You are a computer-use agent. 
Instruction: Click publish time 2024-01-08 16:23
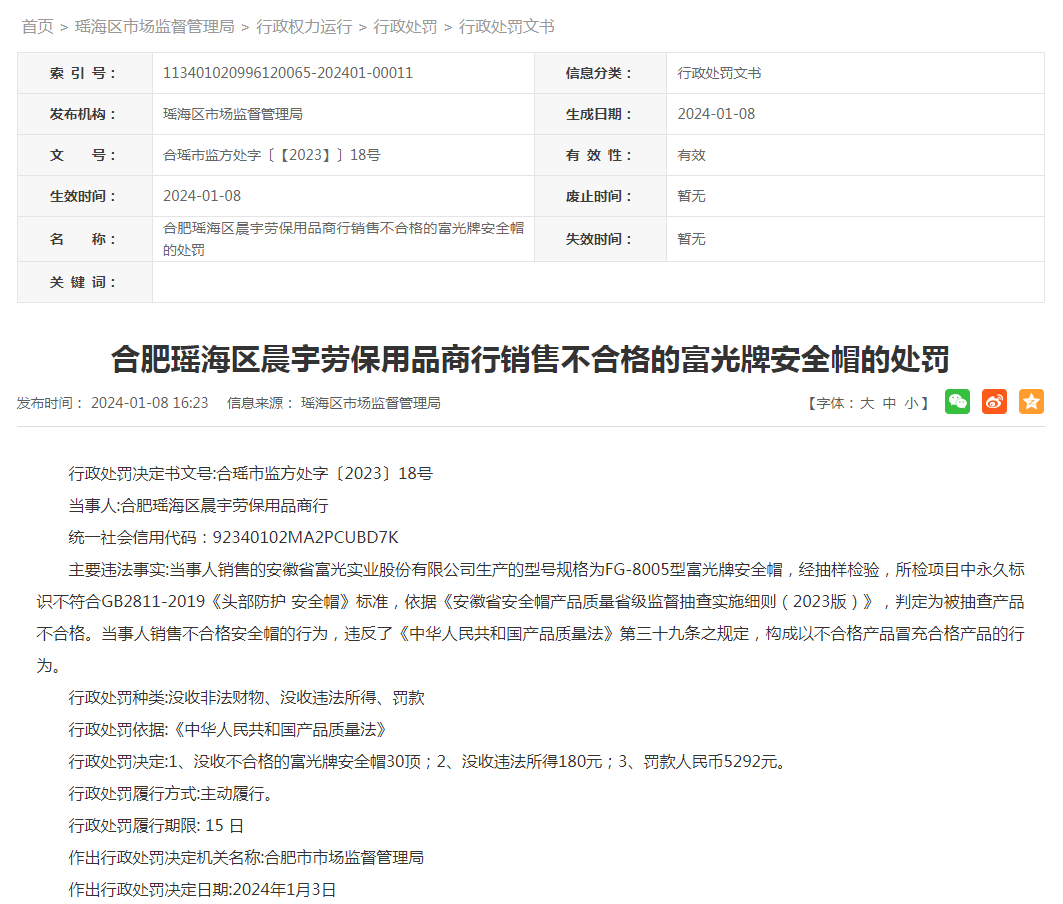[x=150, y=404]
